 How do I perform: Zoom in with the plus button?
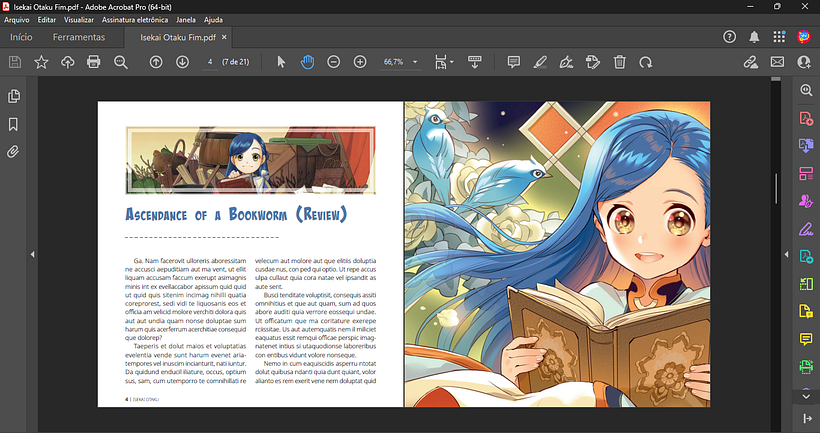(360, 62)
